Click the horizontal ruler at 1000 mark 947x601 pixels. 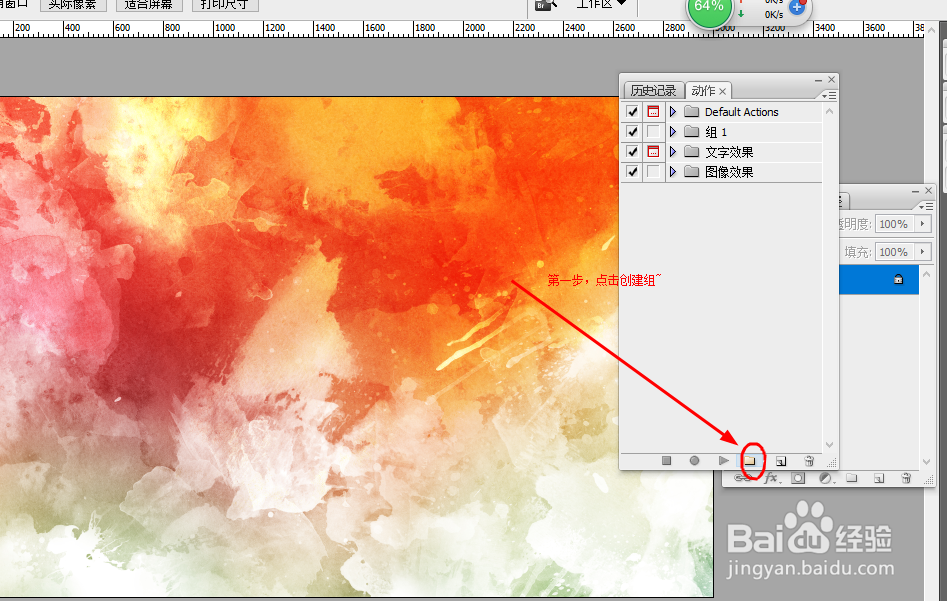(225, 28)
